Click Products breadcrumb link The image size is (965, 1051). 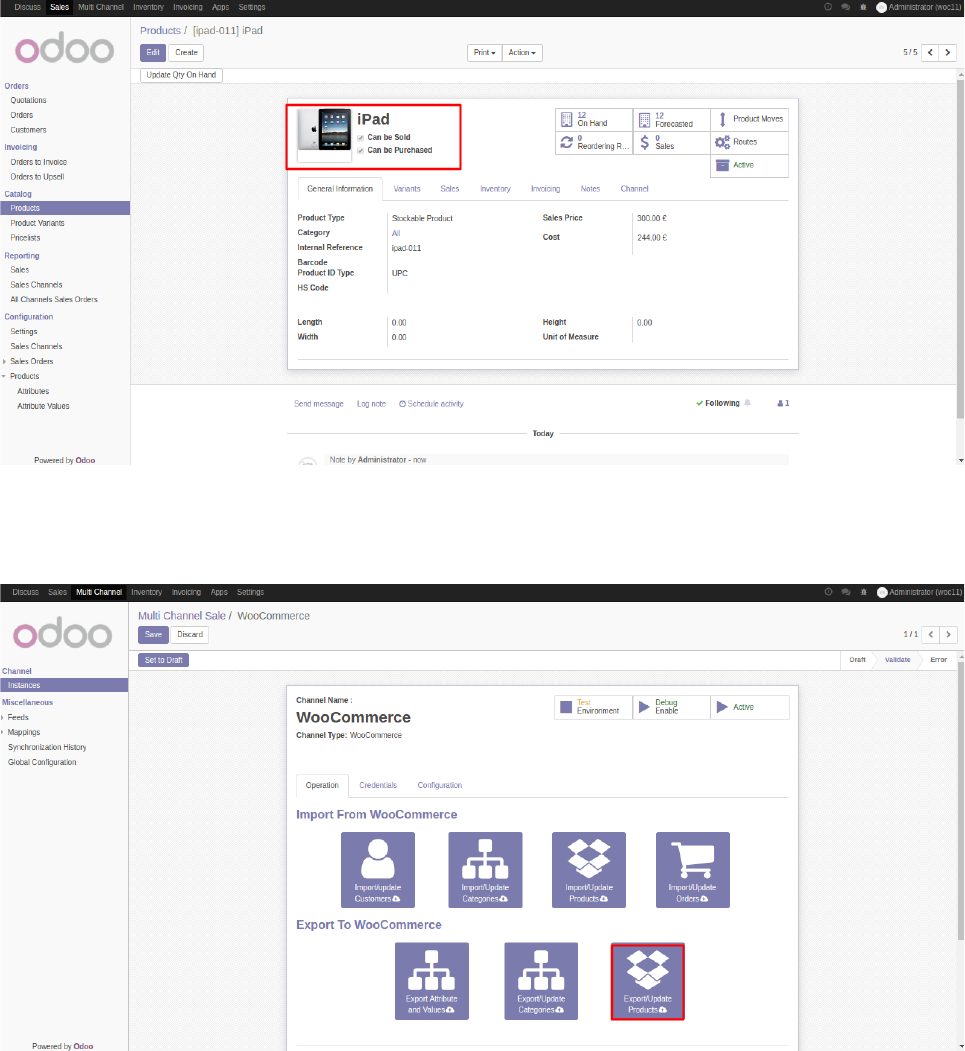click(160, 31)
